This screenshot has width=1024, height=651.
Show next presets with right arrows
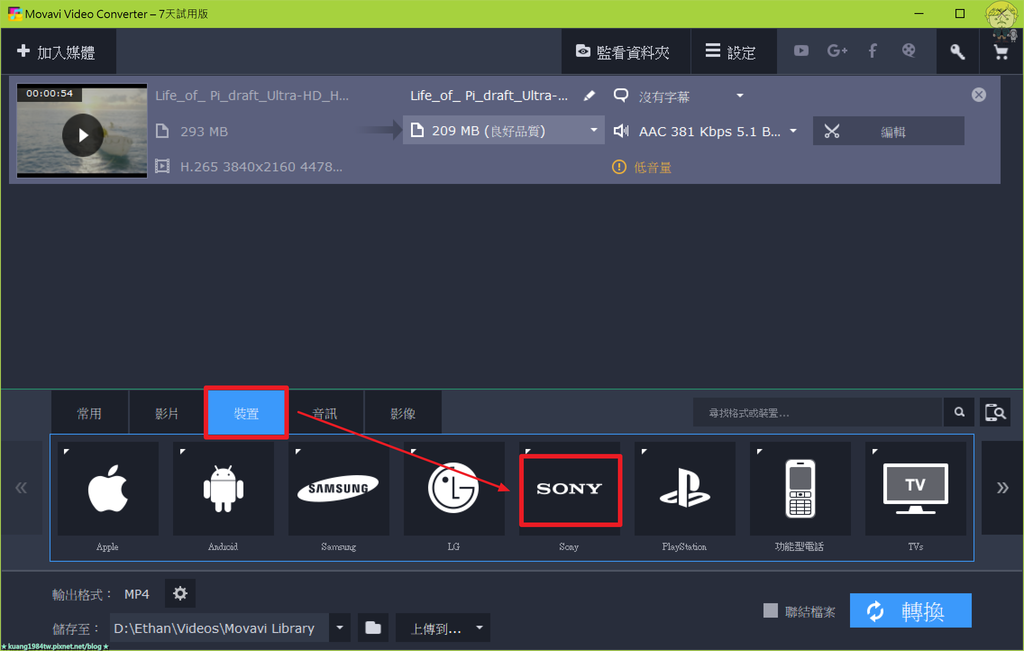1002,488
